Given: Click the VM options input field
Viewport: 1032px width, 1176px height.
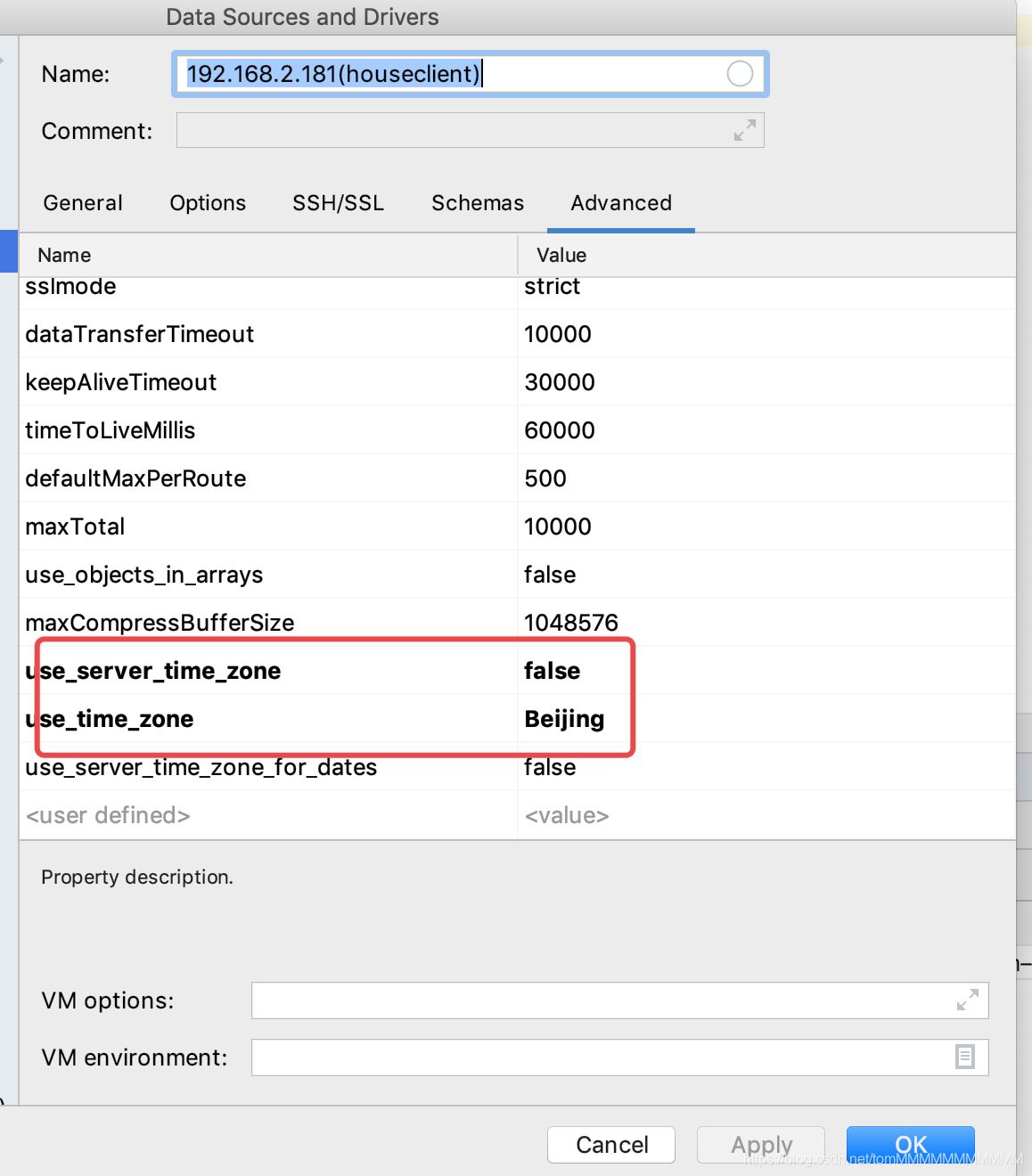Looking at the screenshot, I should (597, 1000).
